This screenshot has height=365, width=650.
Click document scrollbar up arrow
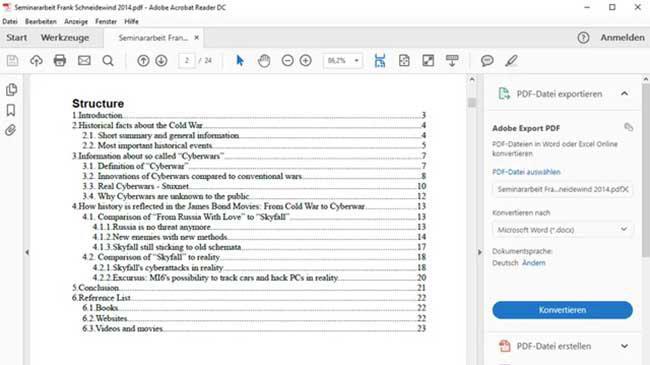coord(472,80)
